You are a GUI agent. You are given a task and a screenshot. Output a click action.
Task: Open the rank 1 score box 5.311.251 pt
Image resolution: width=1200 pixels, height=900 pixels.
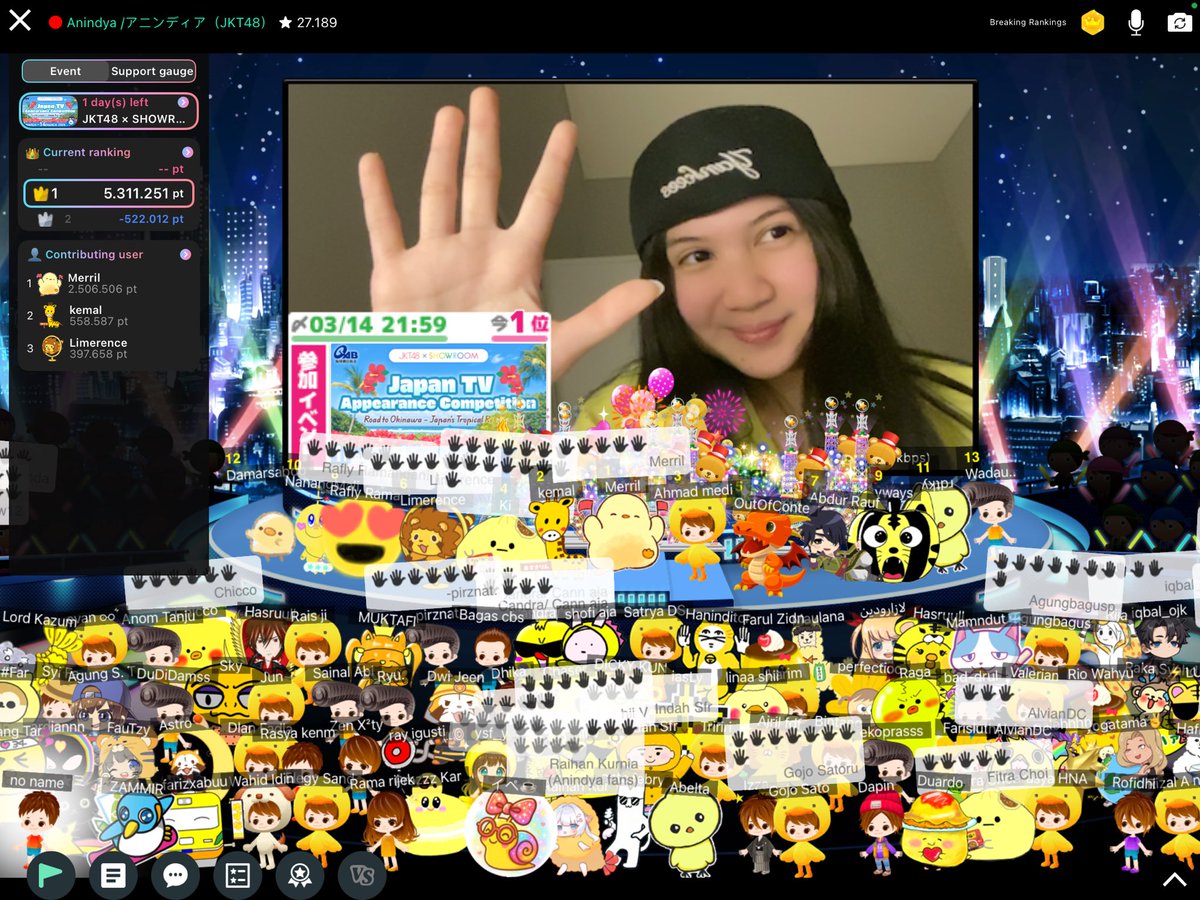click(109, 194)
